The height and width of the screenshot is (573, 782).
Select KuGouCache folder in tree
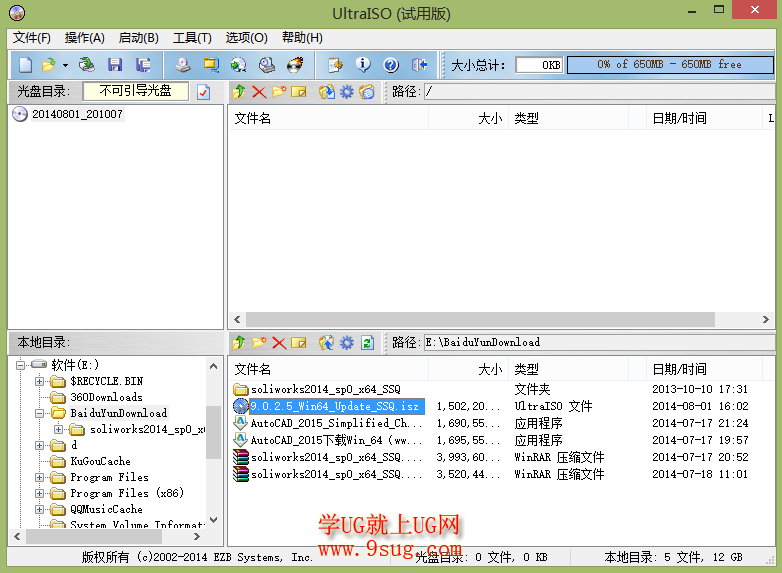tap(100, 461)
